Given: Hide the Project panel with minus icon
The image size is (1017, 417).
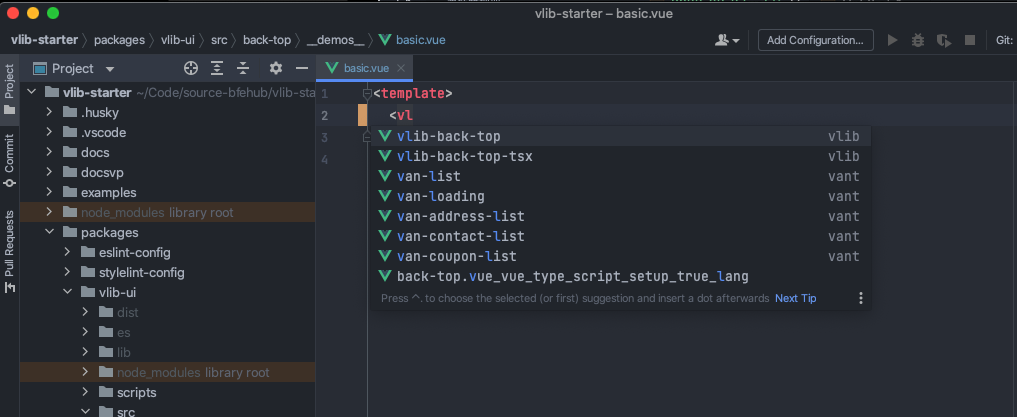Looking at the screenshot, I should (302, 68).
